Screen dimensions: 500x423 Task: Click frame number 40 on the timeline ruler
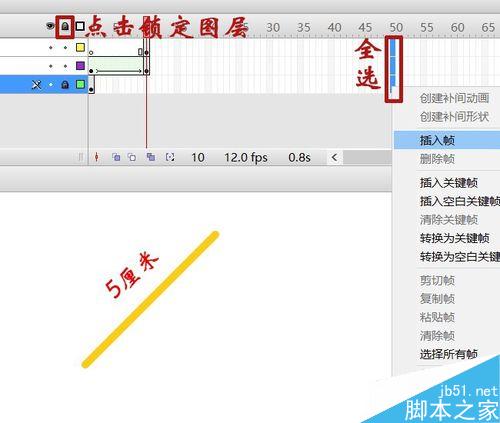(x=334, y=27)
